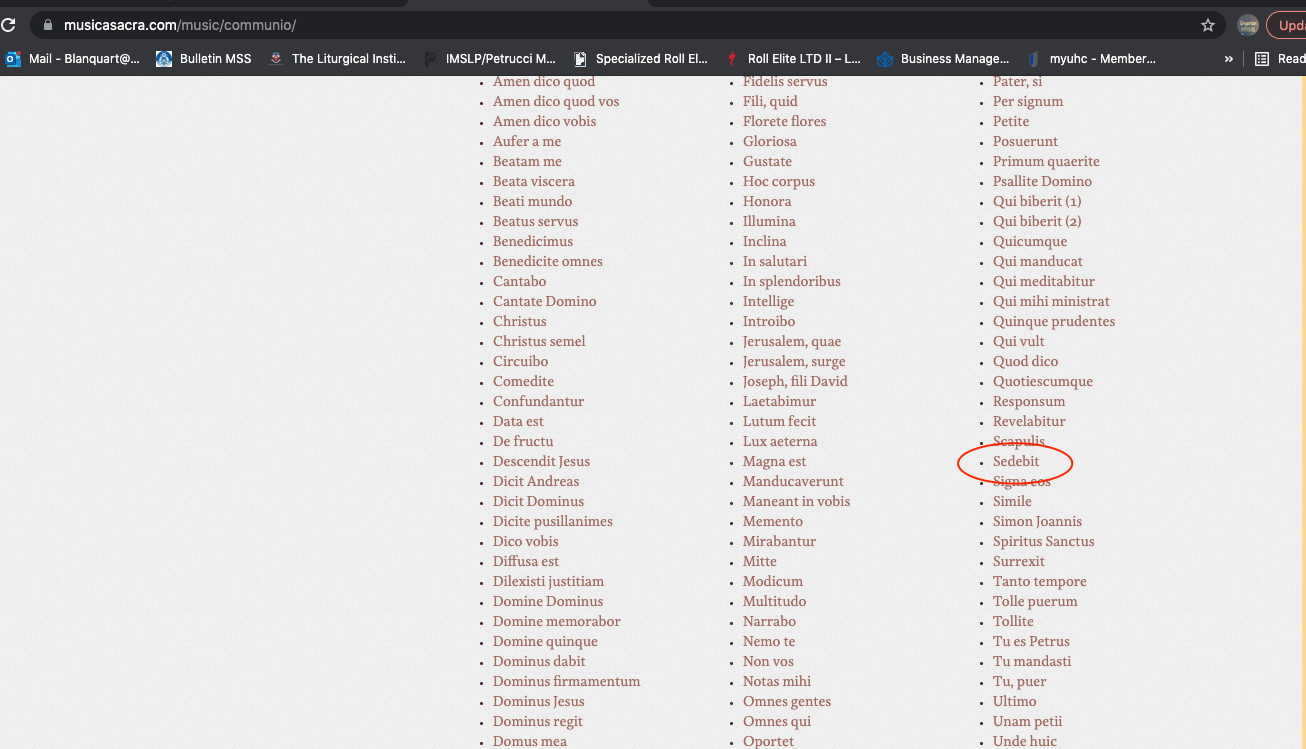Expand the hidden bookmarks overflow chevron
1306x749 pixels.
1228,59
